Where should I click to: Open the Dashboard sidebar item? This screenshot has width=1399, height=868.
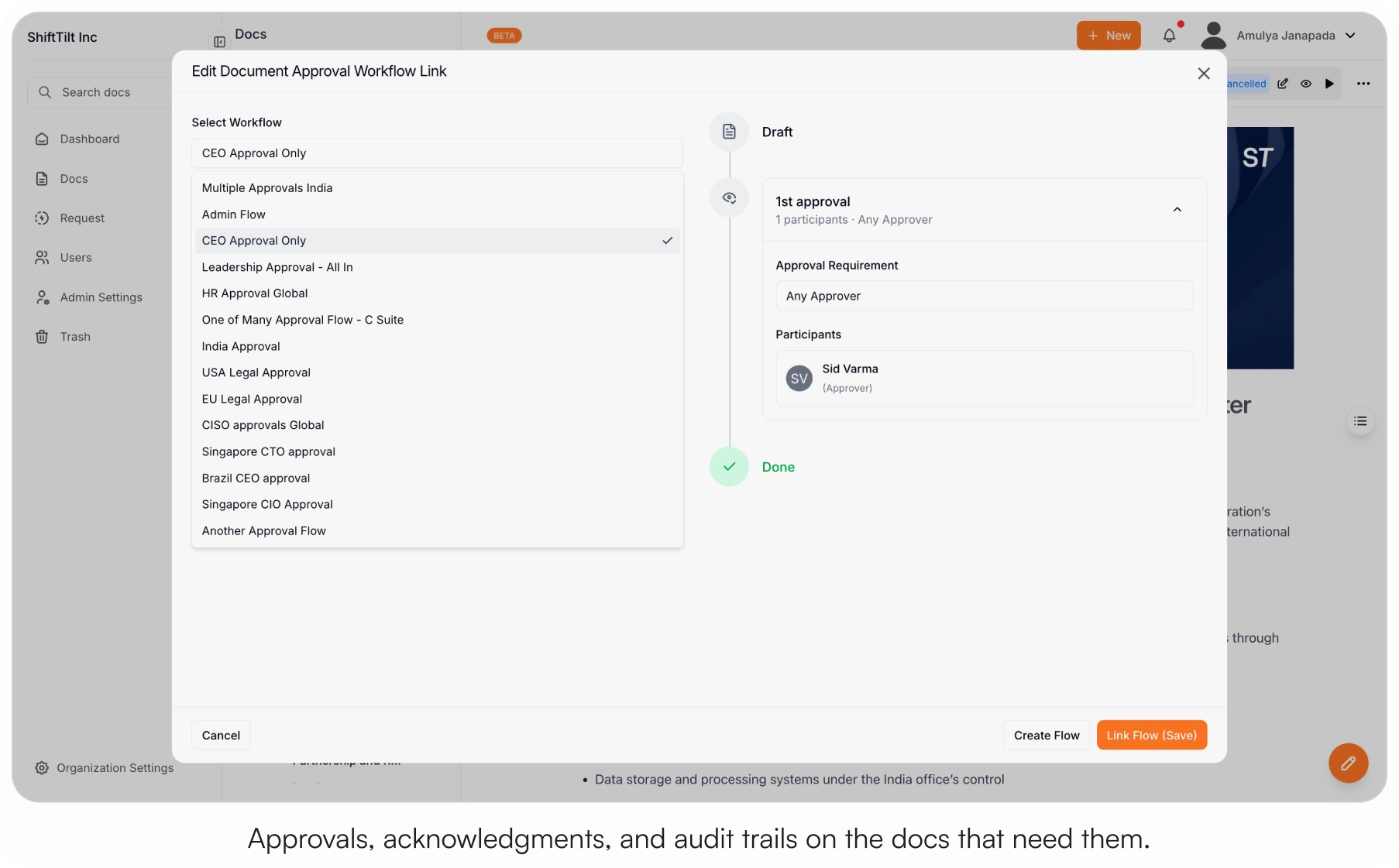77,139
